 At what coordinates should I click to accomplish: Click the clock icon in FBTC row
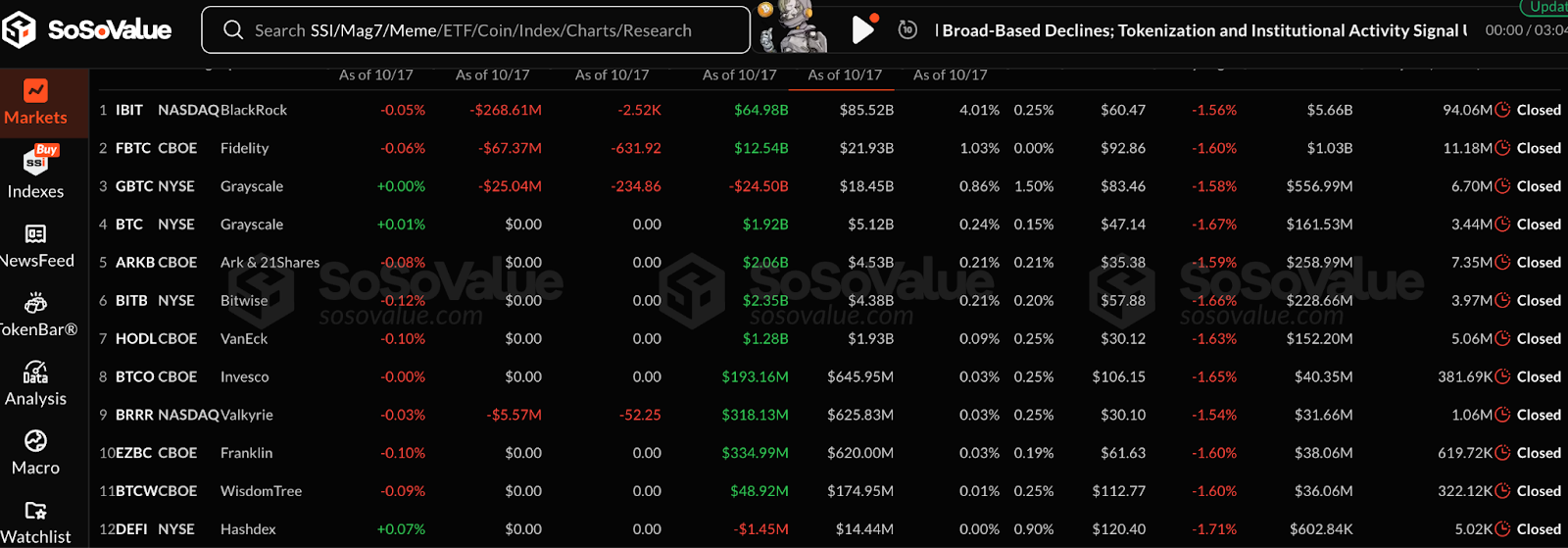[x=1502, y=148]
